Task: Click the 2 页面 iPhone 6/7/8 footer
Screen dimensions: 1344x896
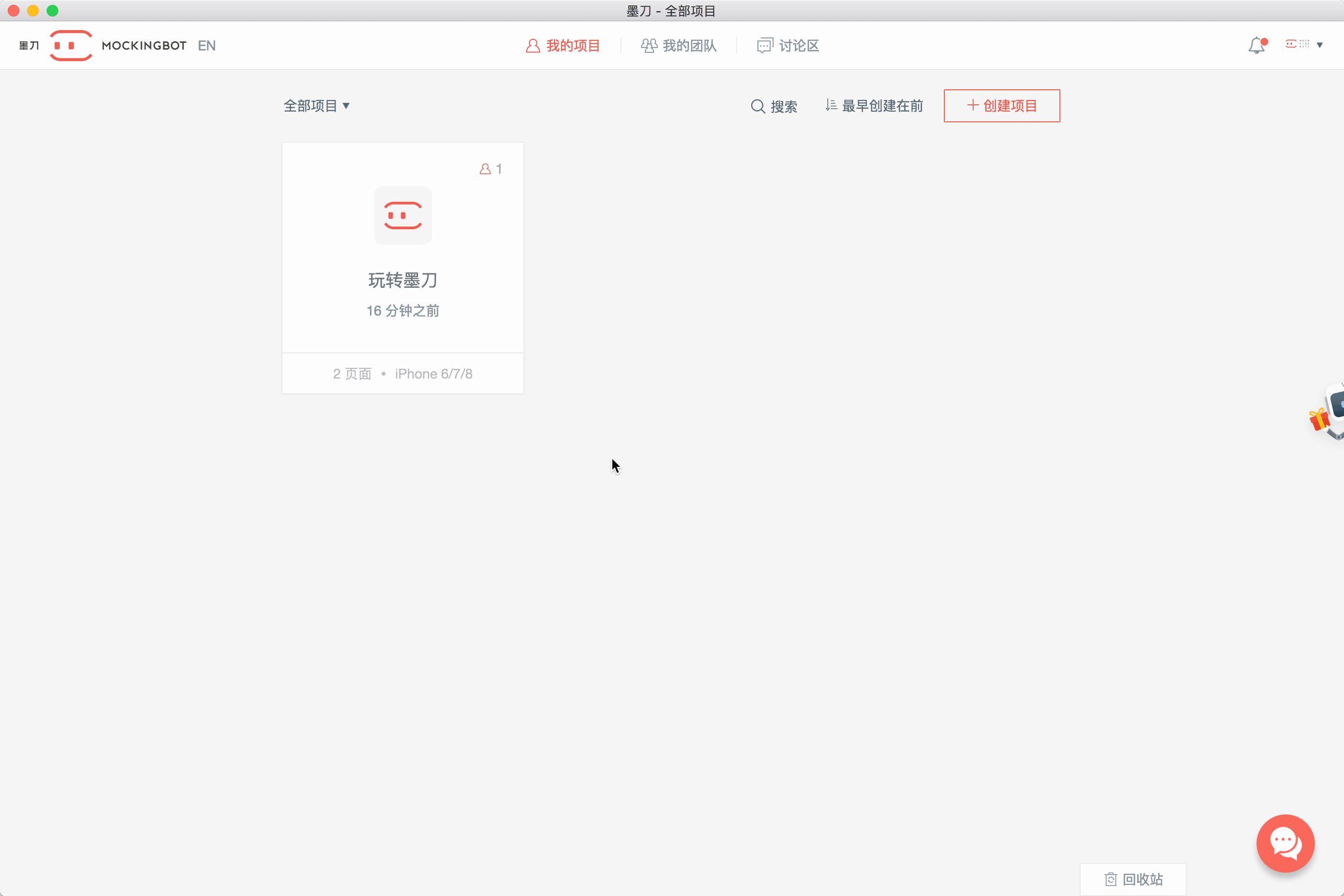Action: [x=403, y=374]
